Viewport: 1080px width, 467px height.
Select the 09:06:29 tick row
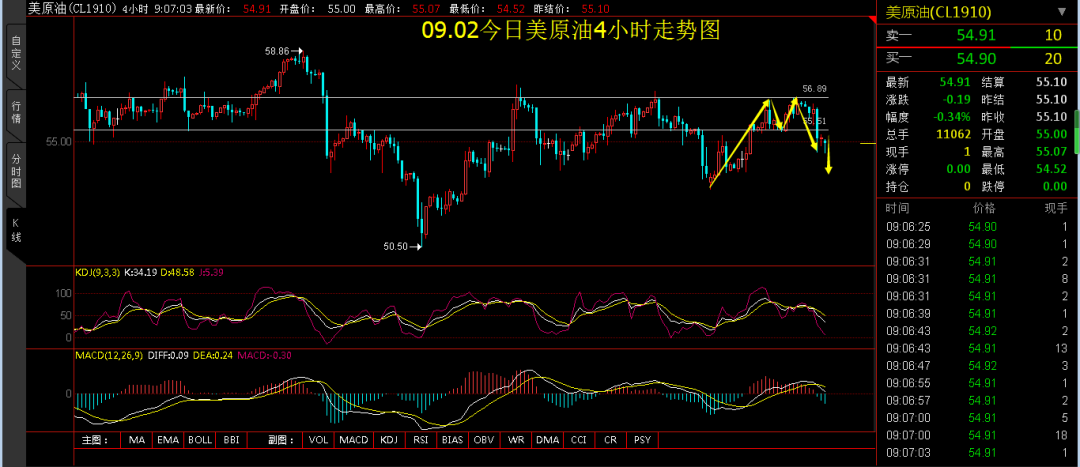(977, 243)
